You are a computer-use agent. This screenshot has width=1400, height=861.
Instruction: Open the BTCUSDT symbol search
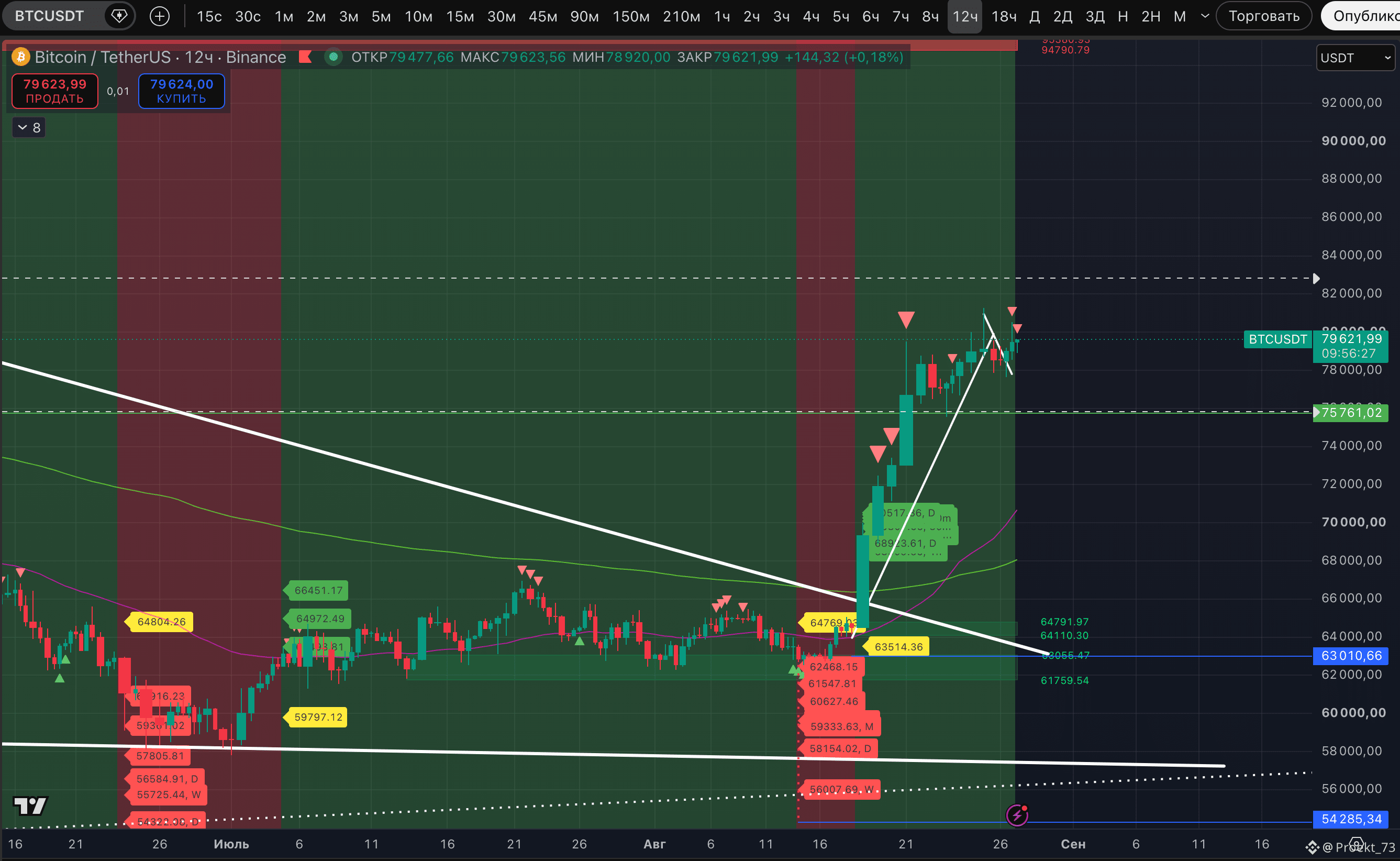click(x=50, y=16)
